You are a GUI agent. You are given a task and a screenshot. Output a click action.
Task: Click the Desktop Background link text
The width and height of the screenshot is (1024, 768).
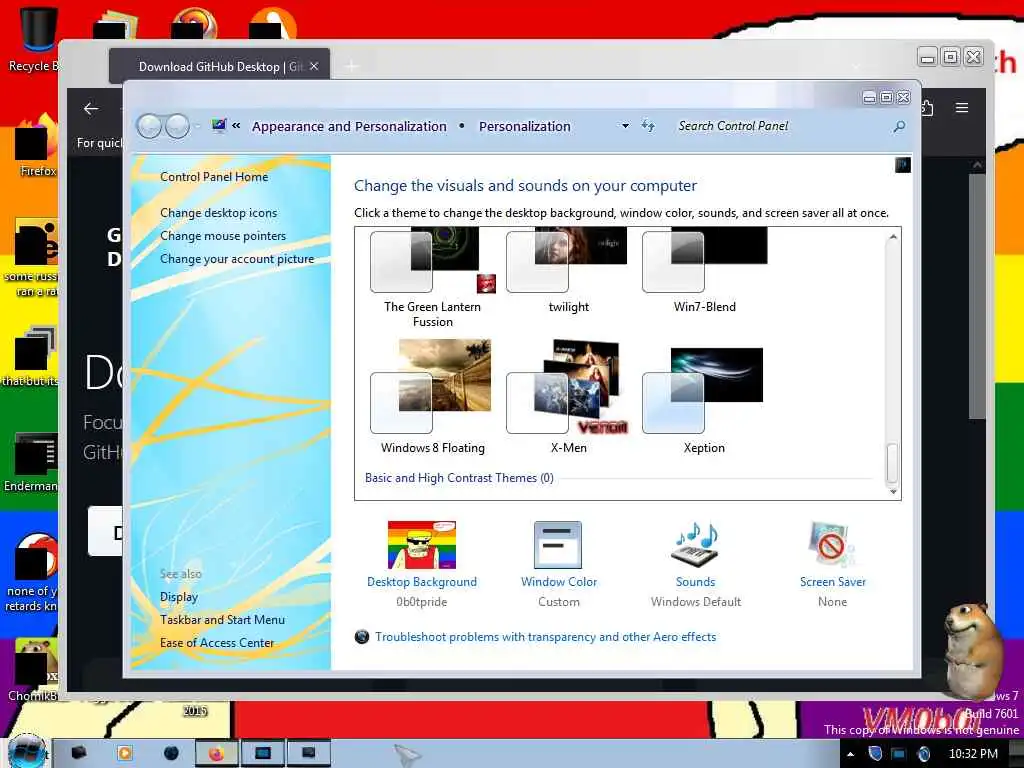(422, 582)
